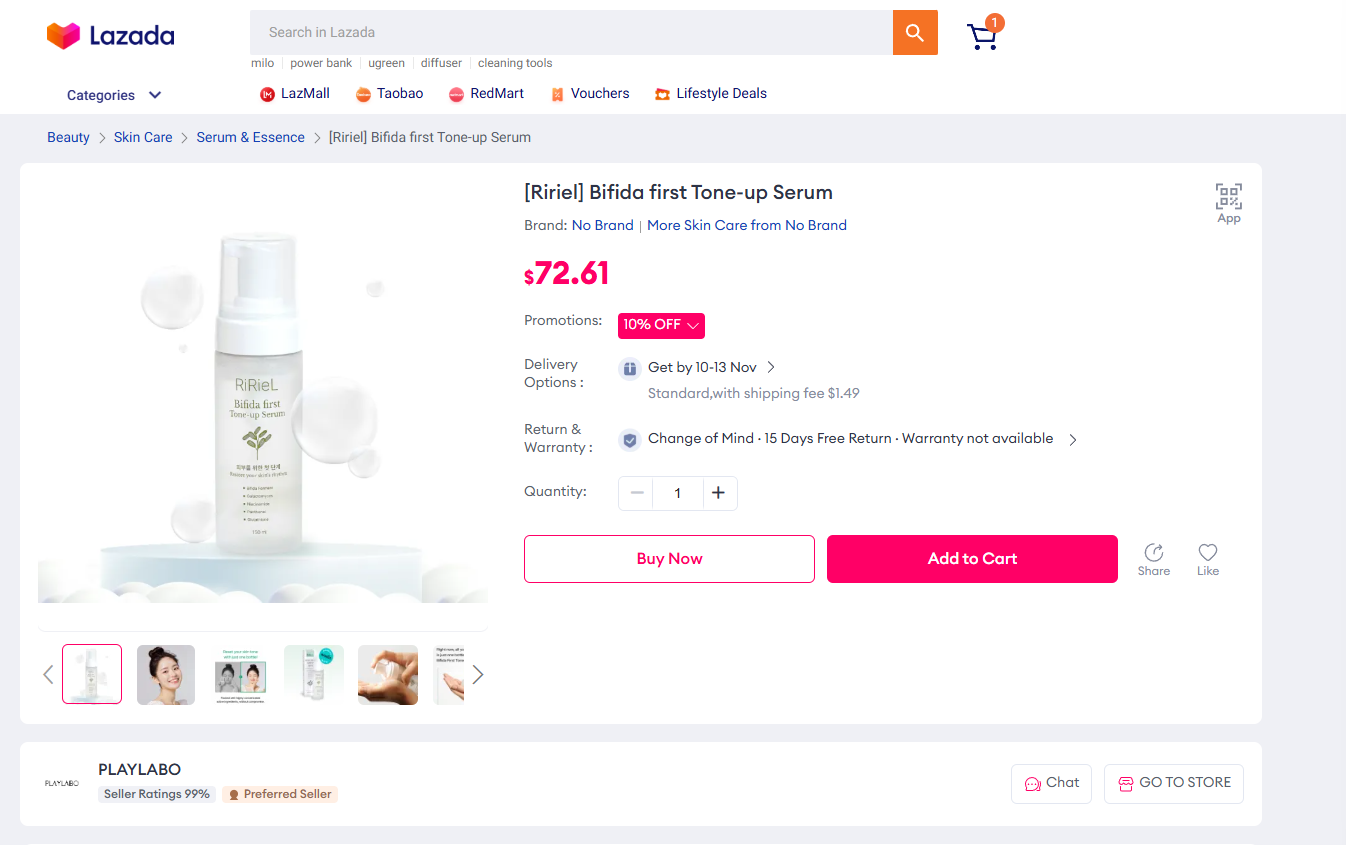1346x845 pixels.
Task: Expand the Categories dropdown
Action: pyautogui.click(x=114, y=95)
